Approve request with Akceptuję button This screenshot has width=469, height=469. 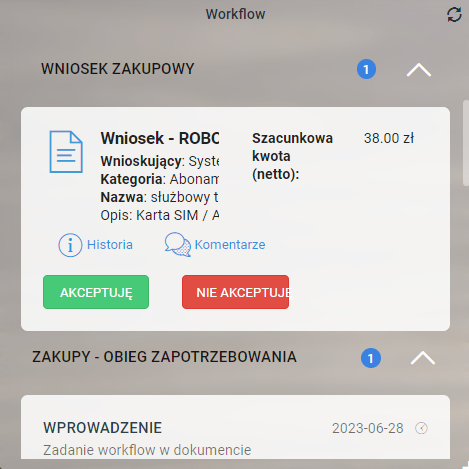click(96, 292)
